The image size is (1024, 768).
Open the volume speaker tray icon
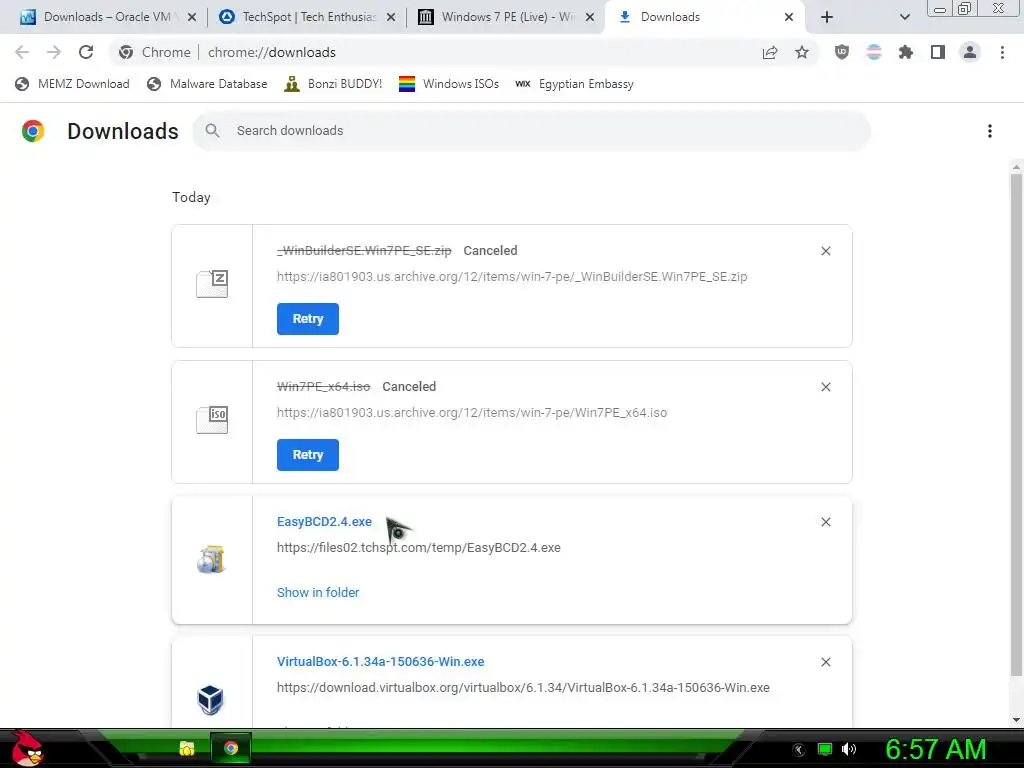[849, 749]
